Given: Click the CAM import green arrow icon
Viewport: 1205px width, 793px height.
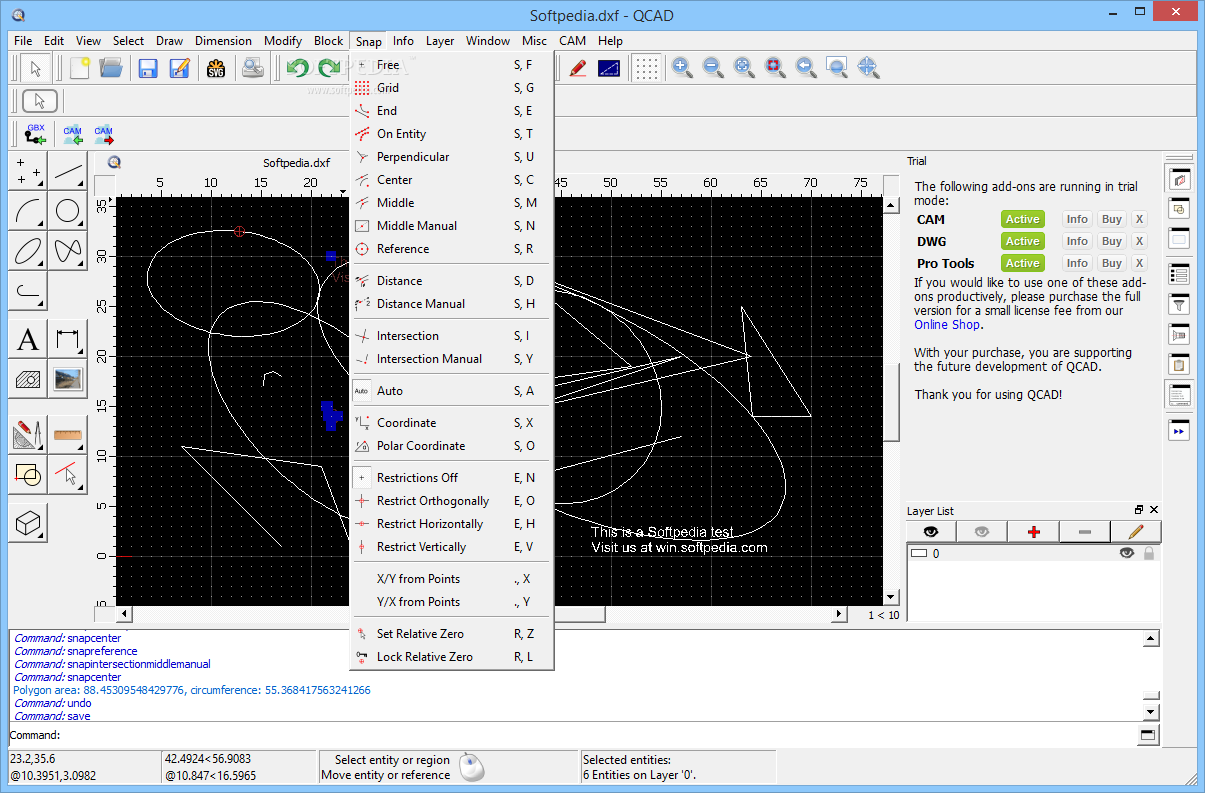Looking at the screenshot, I should click(x=73, y=133).
